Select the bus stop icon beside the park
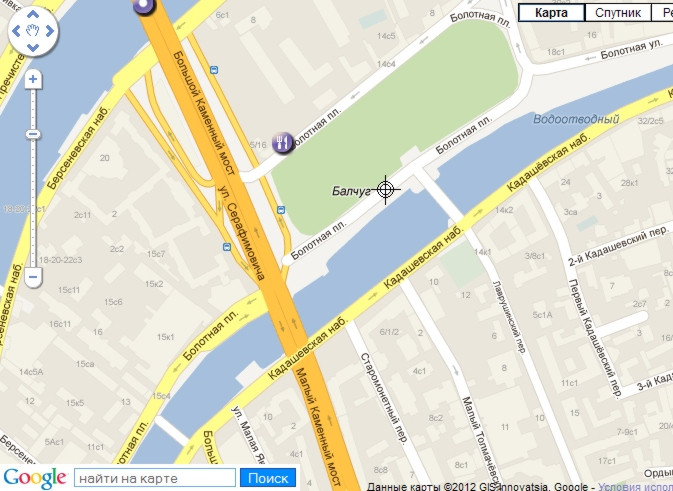The height and width of the screenshot is (491, 673). coord(281,210)
